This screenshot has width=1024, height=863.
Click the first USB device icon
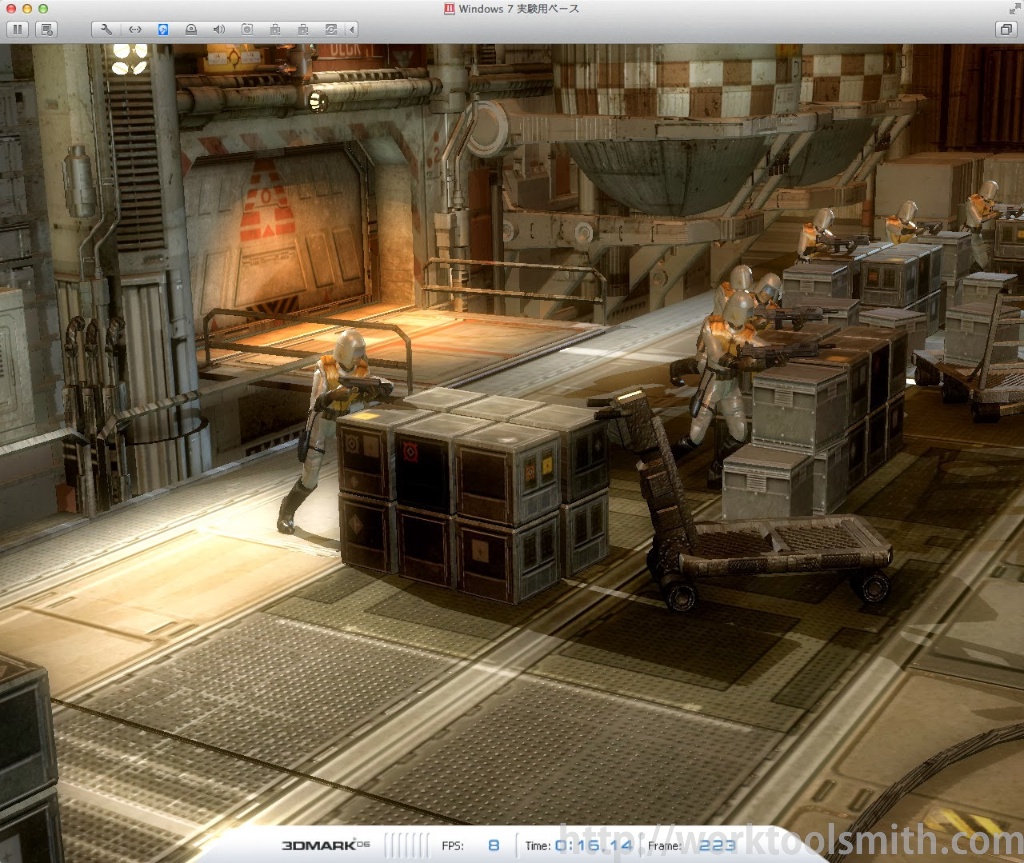(275, 29)
